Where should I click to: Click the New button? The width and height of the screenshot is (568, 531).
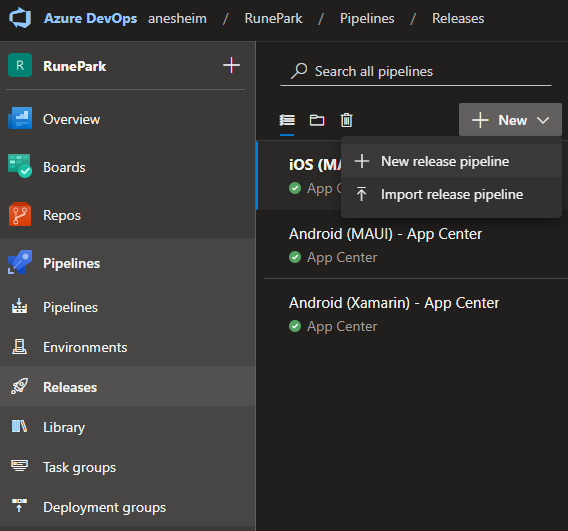(510, 120)
